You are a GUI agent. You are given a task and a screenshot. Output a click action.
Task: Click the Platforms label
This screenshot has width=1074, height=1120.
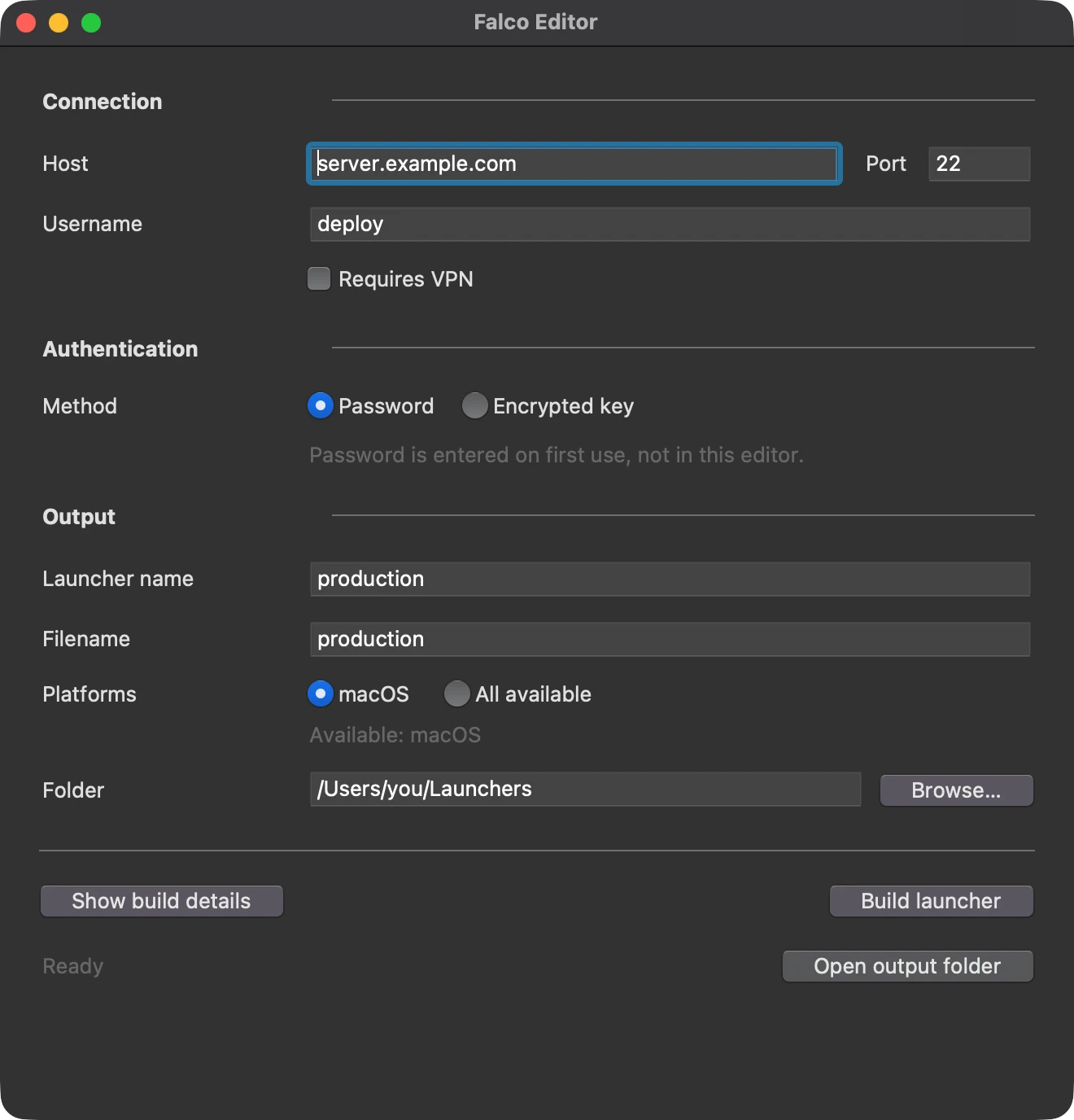click(x=89, y=694)
